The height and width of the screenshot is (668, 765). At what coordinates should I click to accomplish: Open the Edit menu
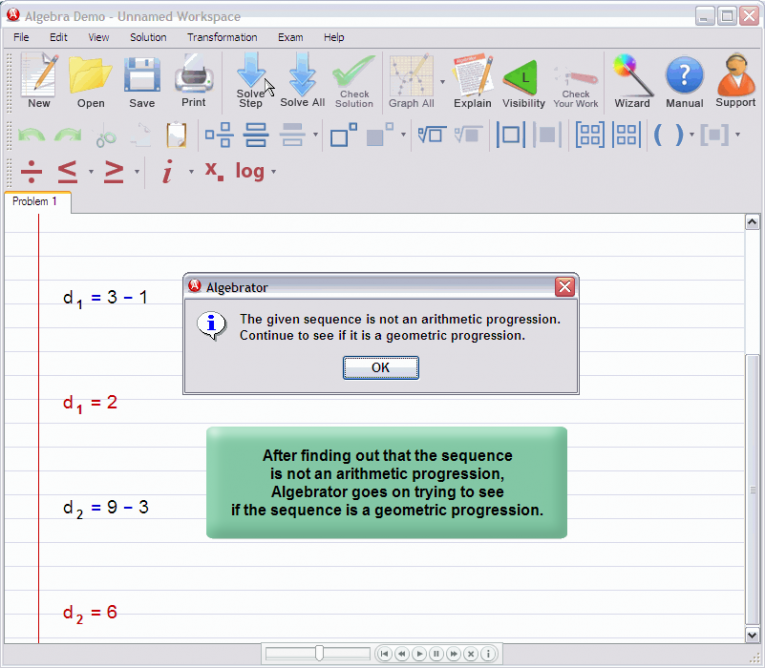tap(59, 37)
